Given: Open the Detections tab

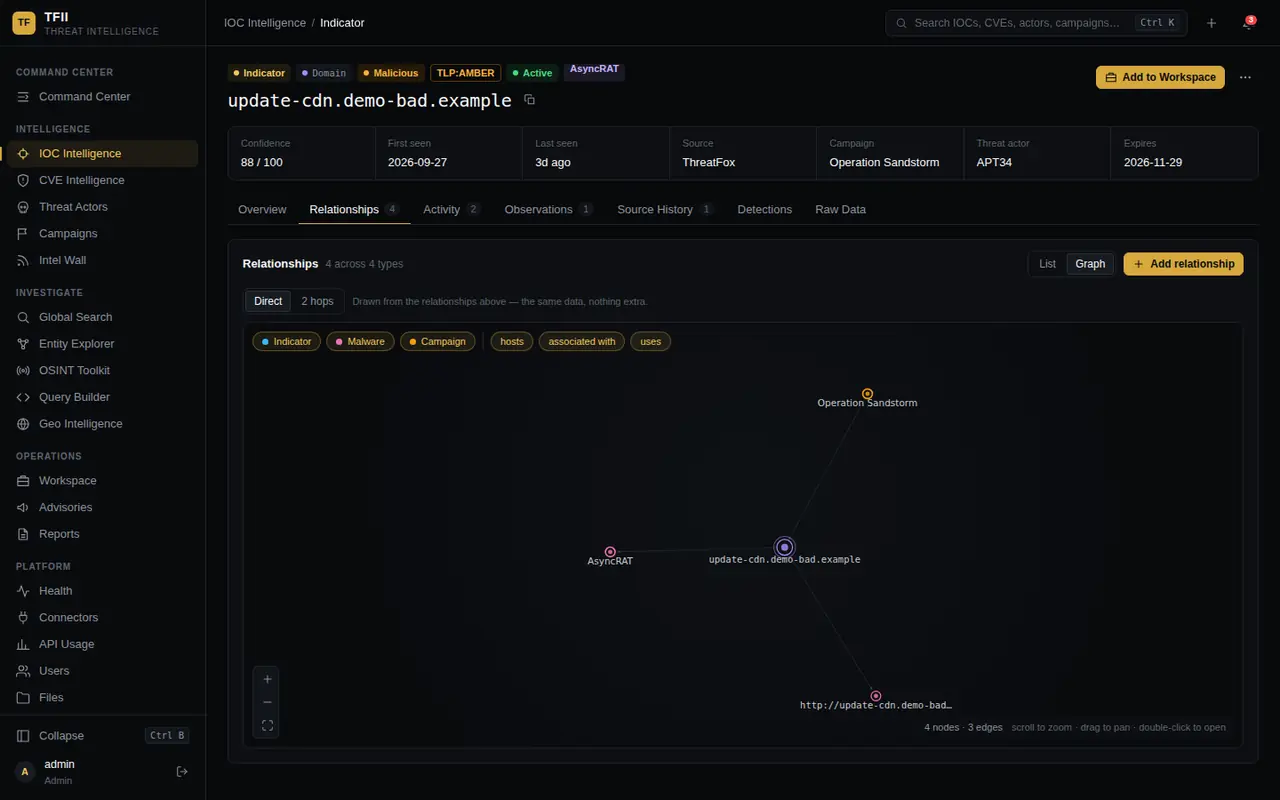Looking at the screenshot, I should tap(765, 209).
